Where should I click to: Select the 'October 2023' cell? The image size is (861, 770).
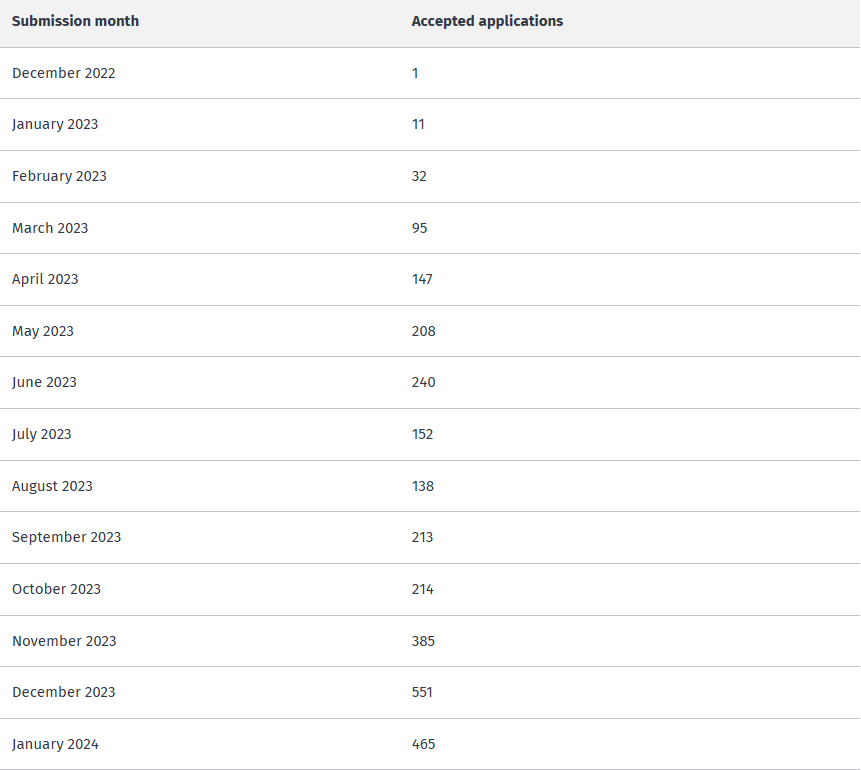(x=57, y=589)
